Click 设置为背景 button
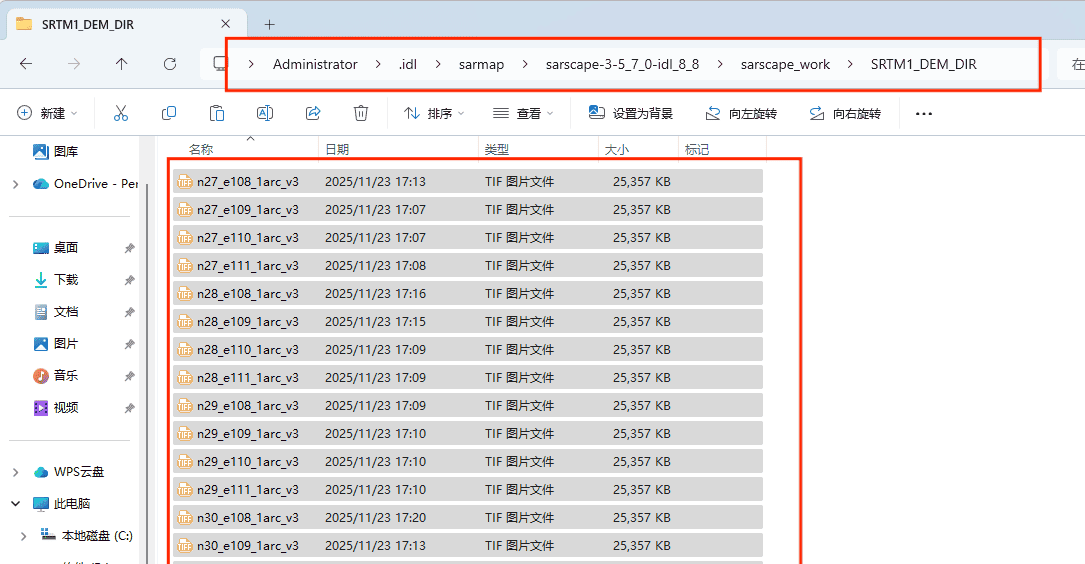Image resolution: width=1085 pixels, height=564 pixels. click(x=630, y=113)
